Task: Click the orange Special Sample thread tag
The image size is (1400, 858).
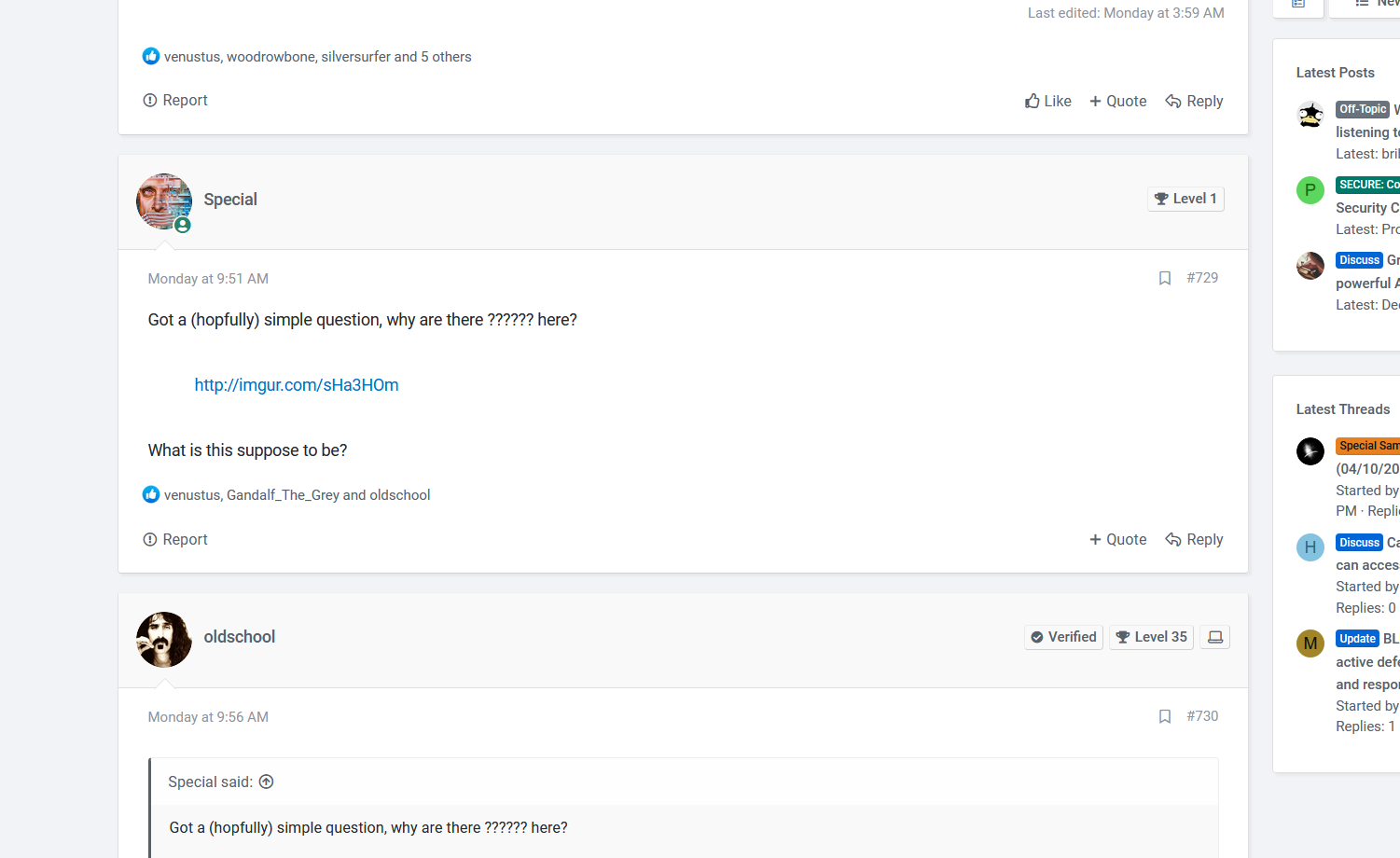Action: click(x=1367, y=446)
